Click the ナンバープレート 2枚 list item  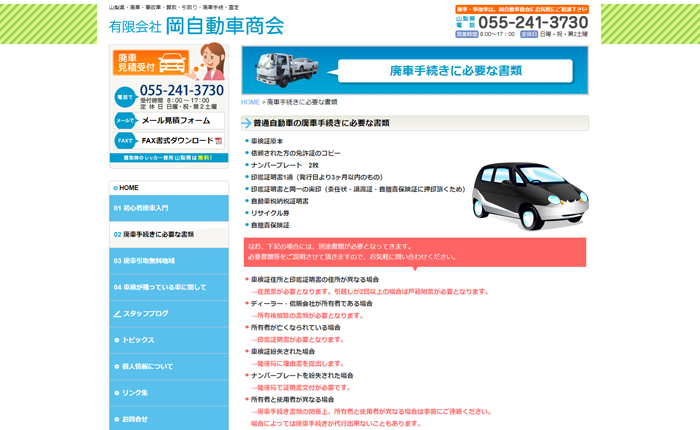[x=285, y=165]
